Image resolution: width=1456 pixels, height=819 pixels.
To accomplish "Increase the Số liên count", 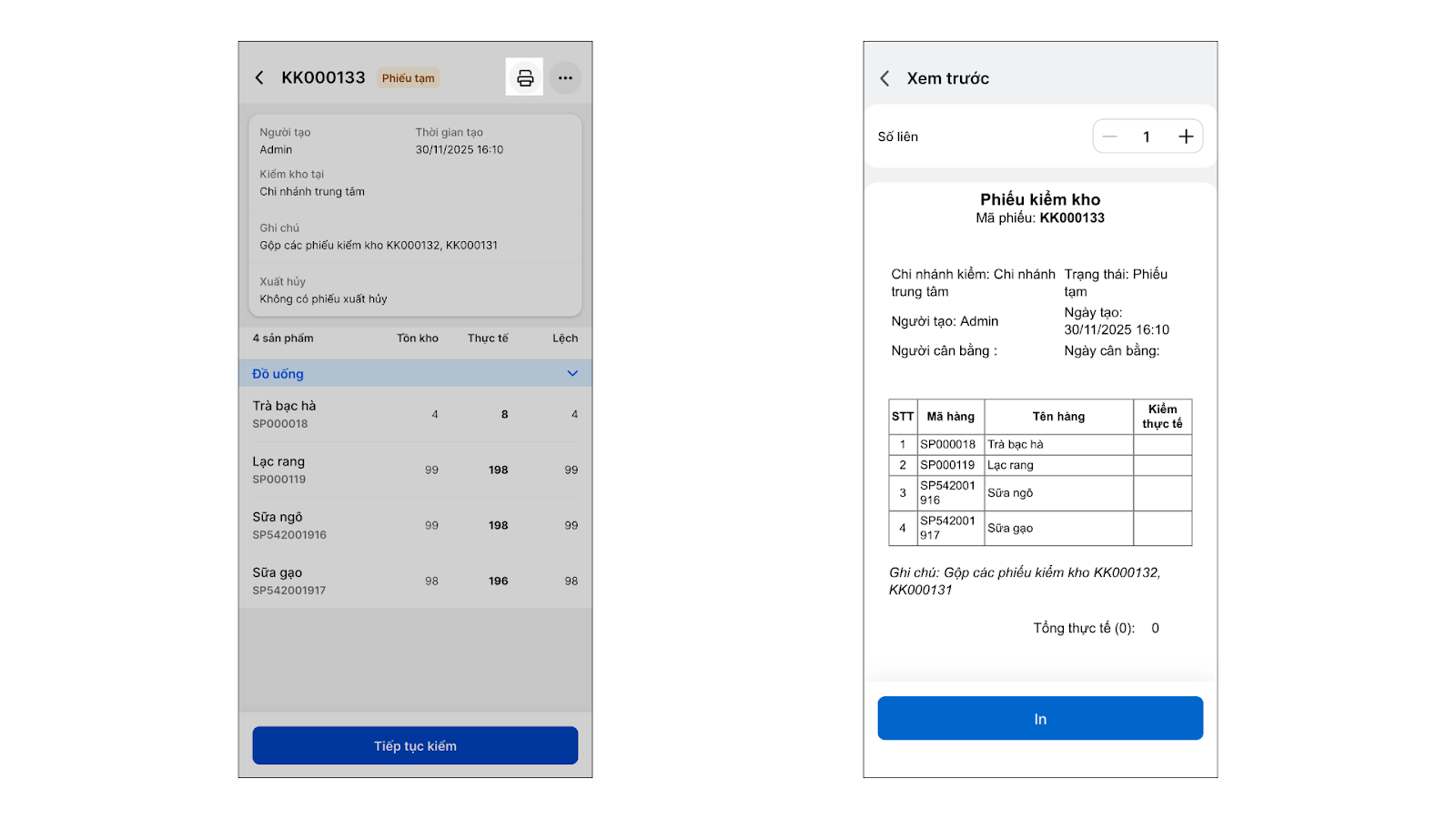I will click(x=1186, y=136).
